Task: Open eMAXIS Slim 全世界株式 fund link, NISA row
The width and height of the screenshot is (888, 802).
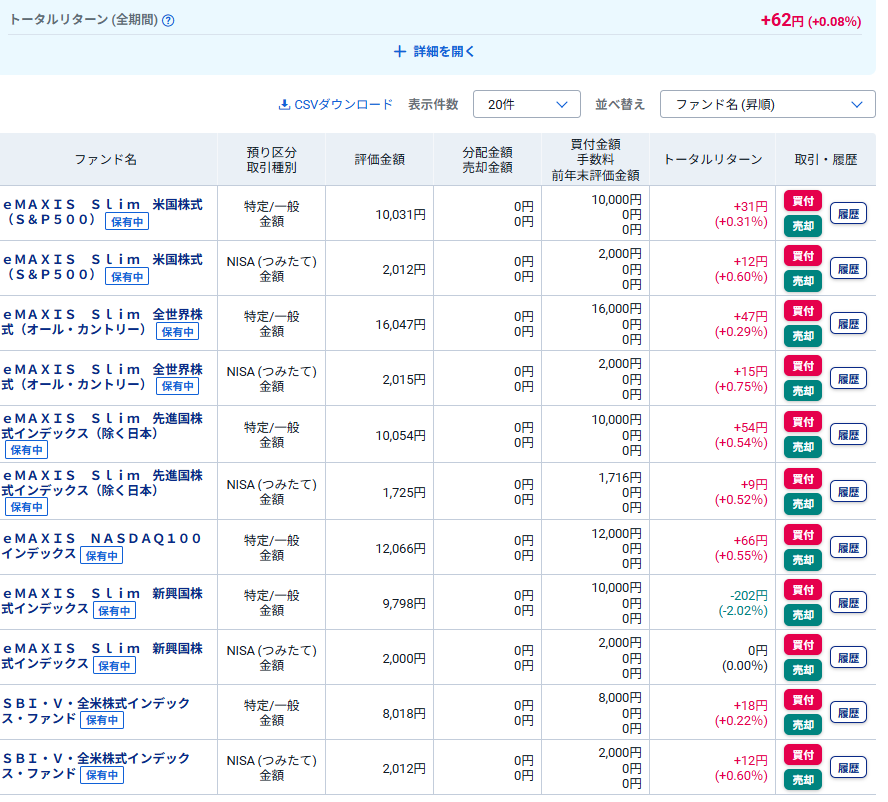Action: pyautogui.click(x=103, y=377)
